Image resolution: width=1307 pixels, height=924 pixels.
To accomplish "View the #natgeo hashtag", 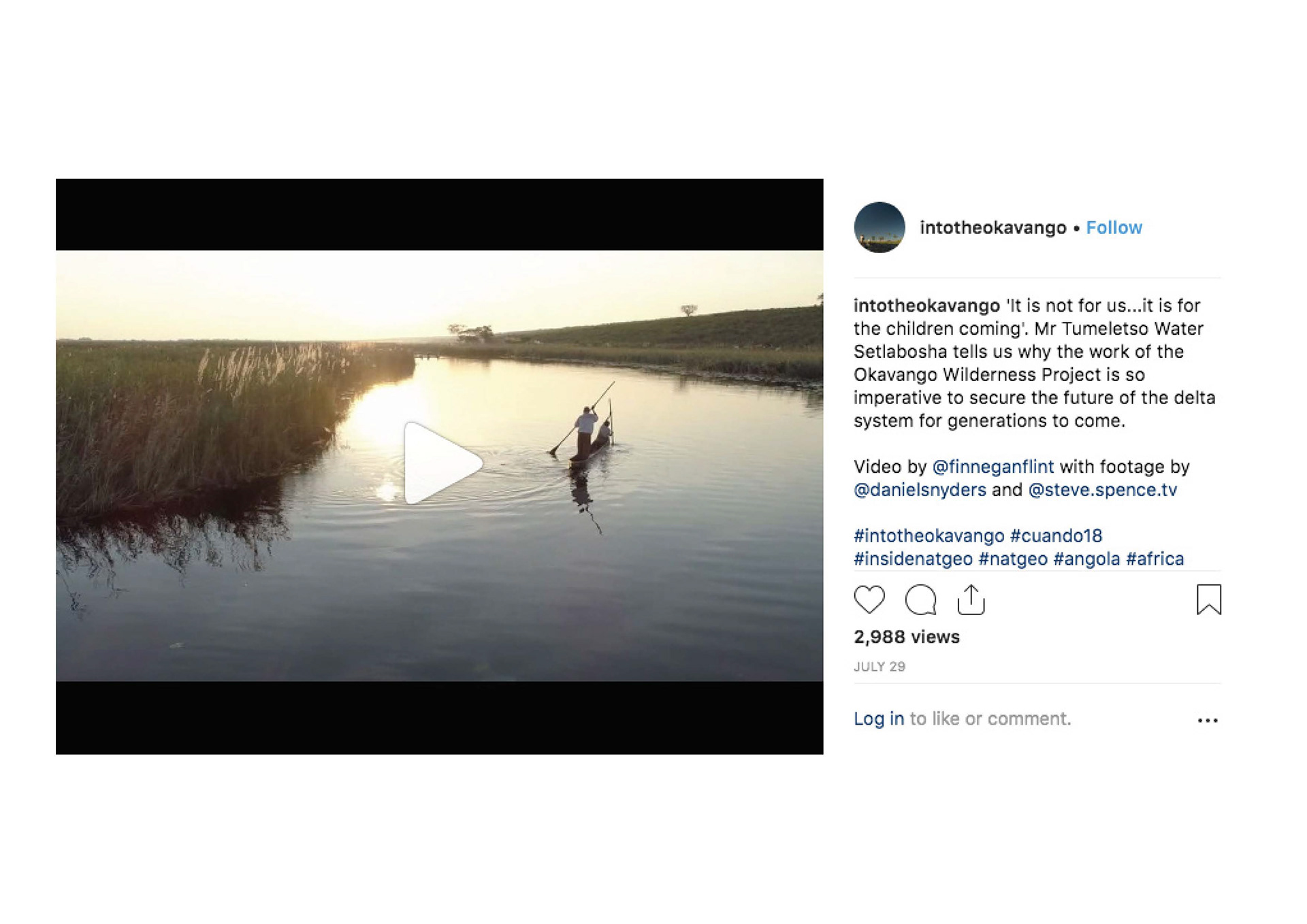I will coord(1013,559).
